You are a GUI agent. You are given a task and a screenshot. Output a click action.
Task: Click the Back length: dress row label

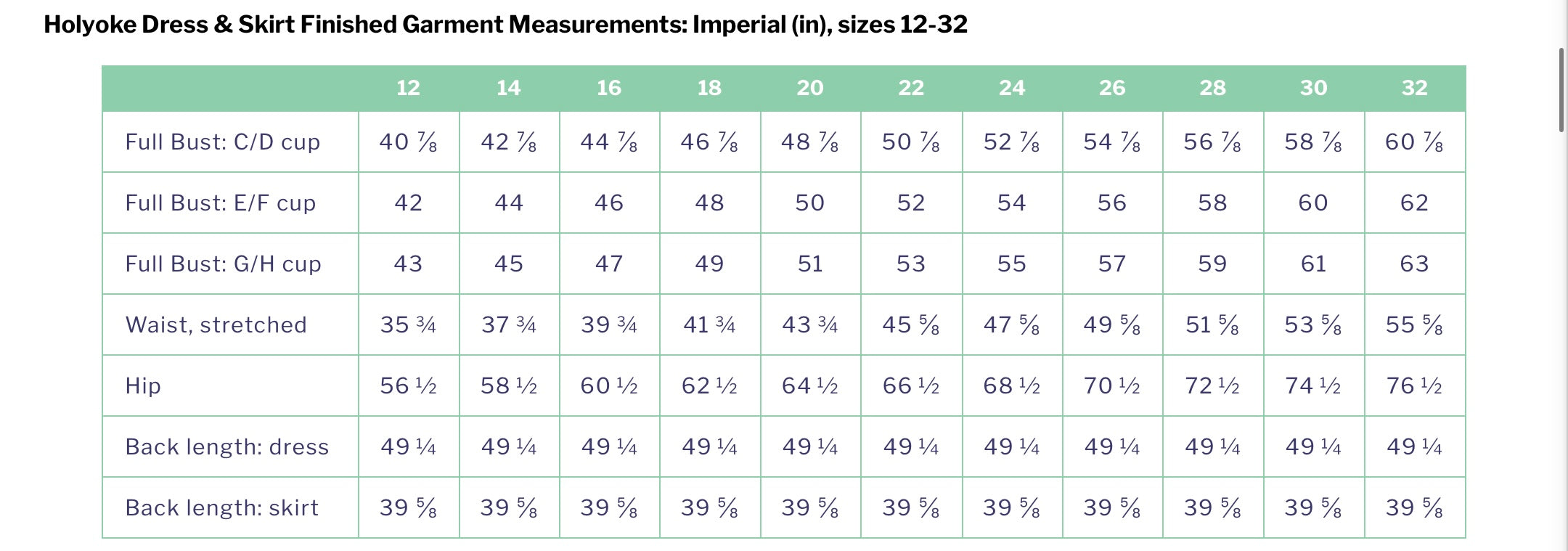(226, 447)
